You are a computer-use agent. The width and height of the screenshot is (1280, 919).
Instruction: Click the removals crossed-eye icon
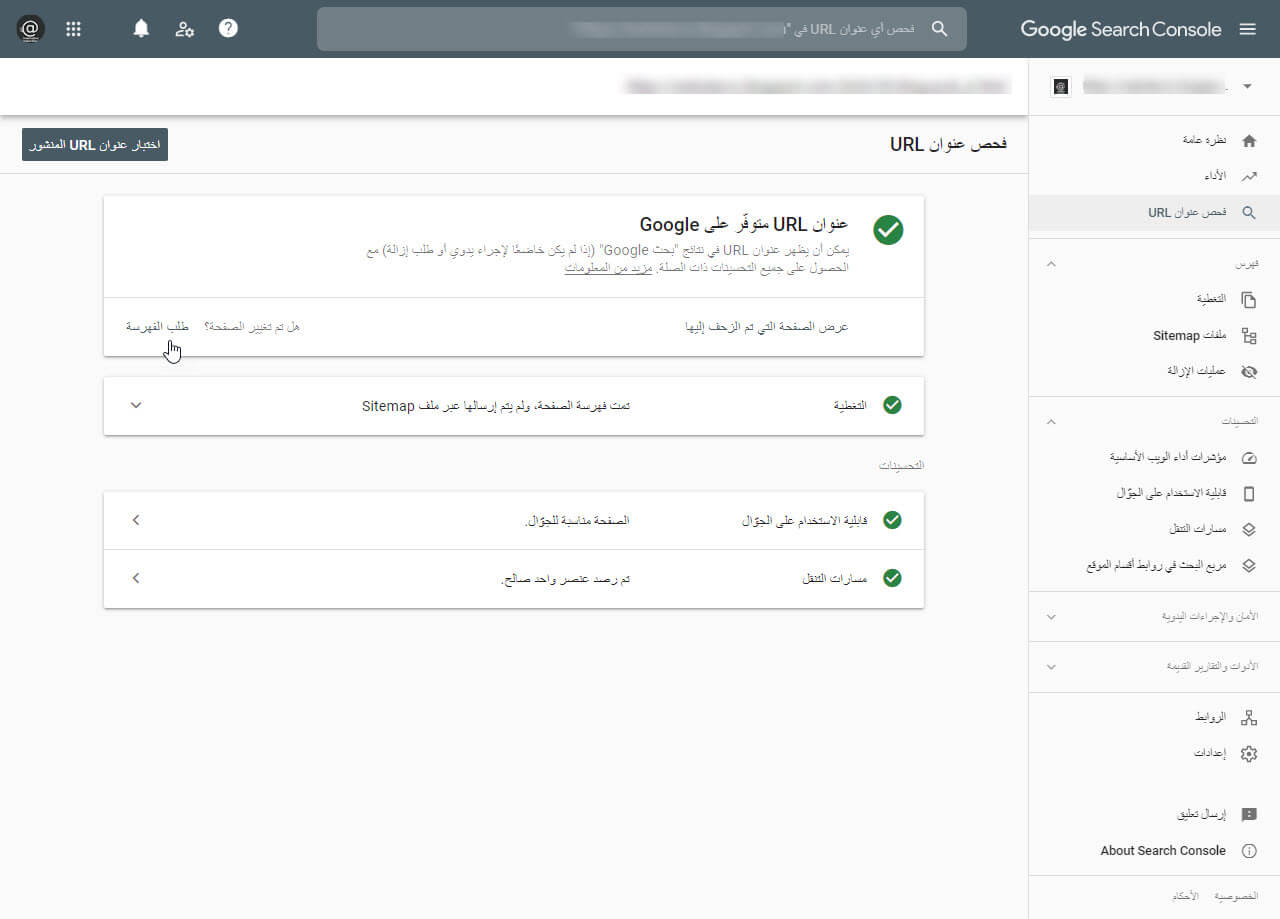tap(1248, 371)
